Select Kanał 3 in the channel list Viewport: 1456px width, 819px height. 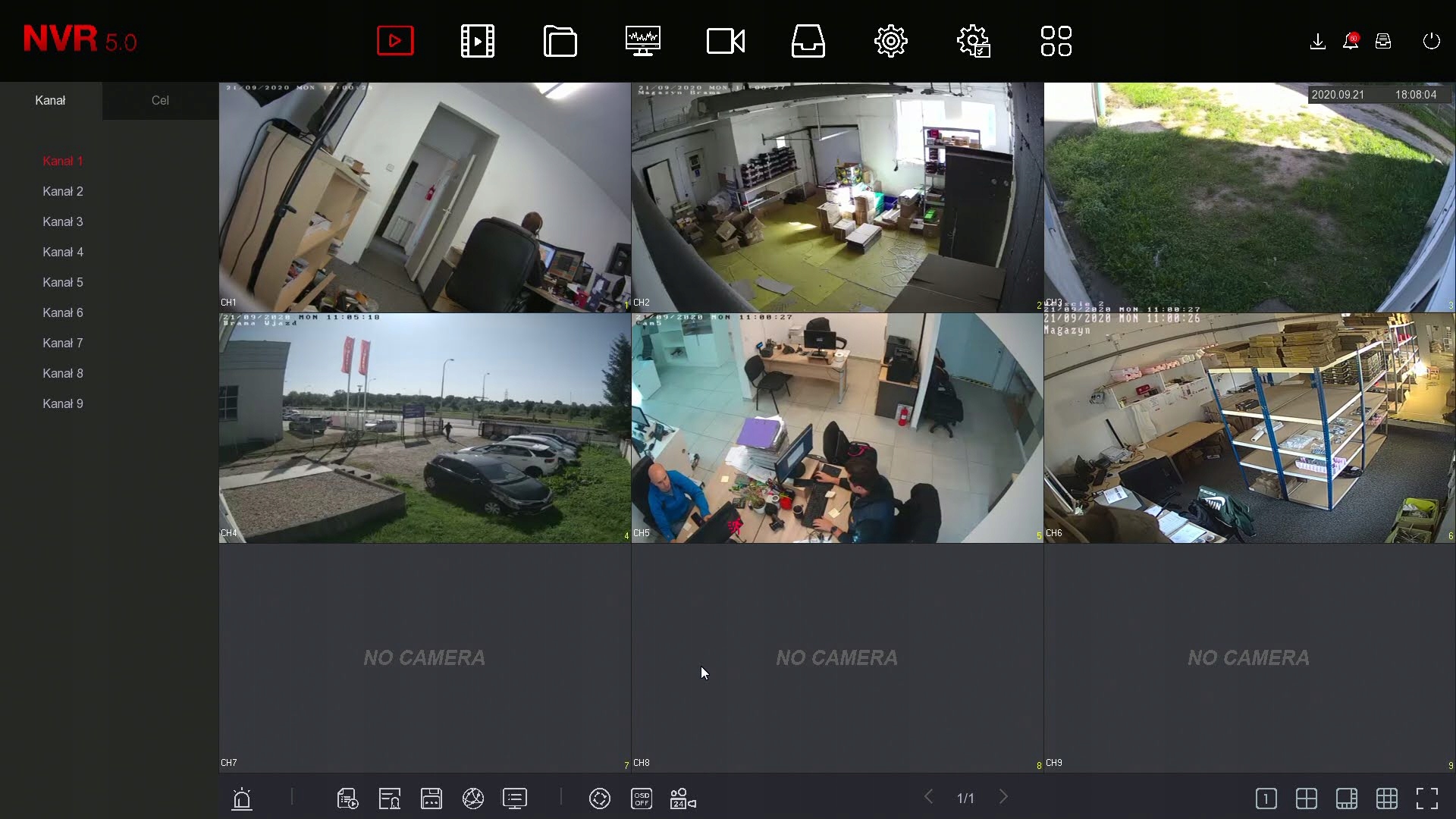tap(62, 221)
